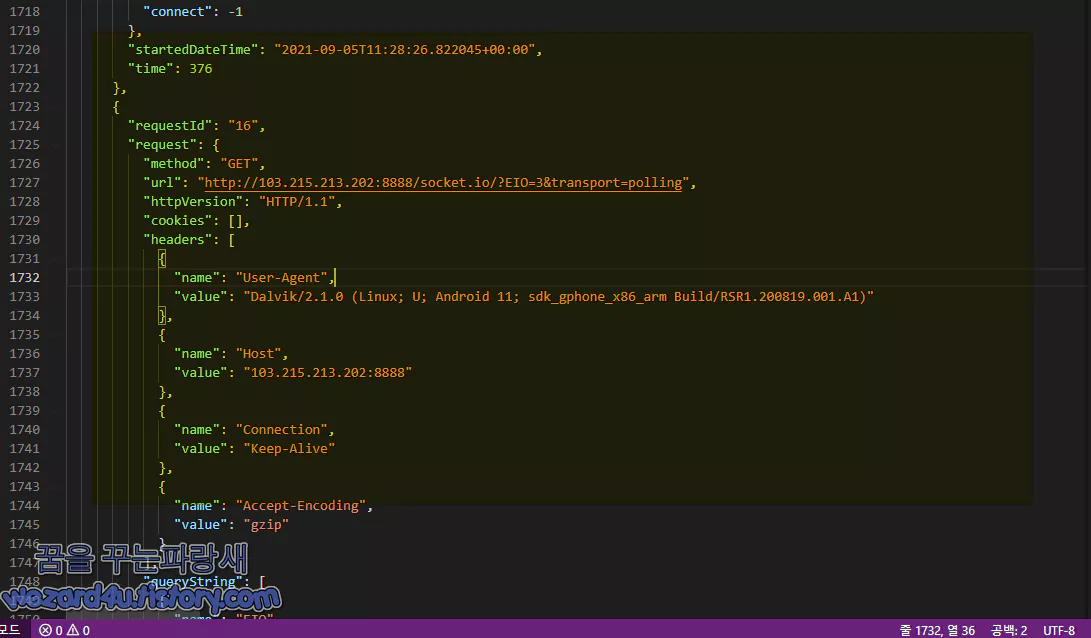Place cursor on the "103.215.213.202:8888" host value

click(x=327, y=372)
